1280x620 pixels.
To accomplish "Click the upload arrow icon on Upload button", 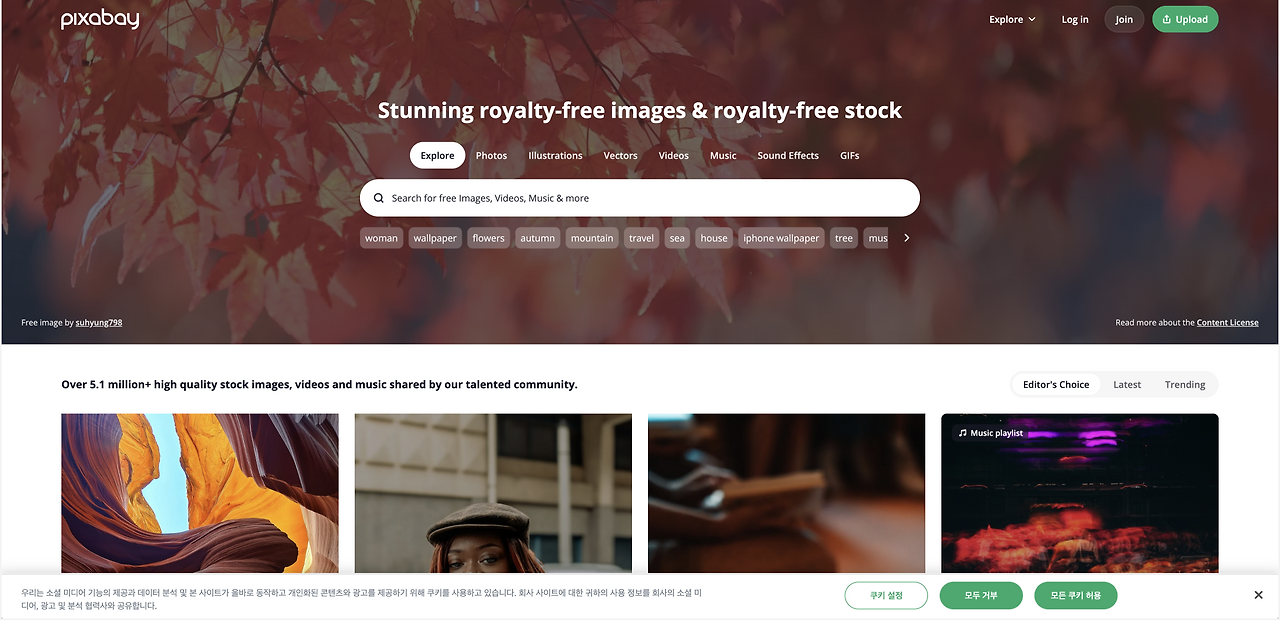I will click(1167, 19).
